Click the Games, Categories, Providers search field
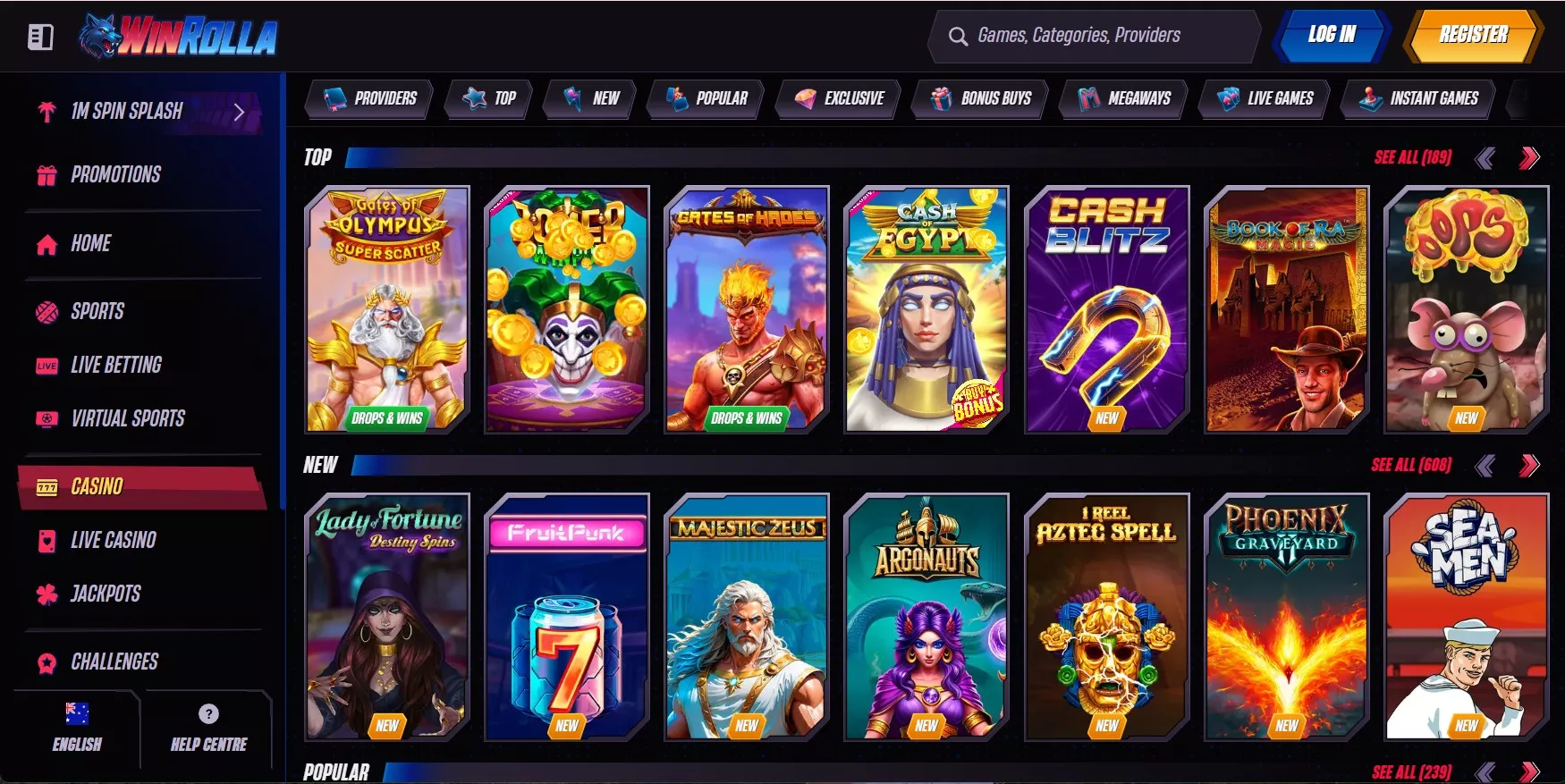The height and width of the screenshot is (784, 1565). point(1095,37)
